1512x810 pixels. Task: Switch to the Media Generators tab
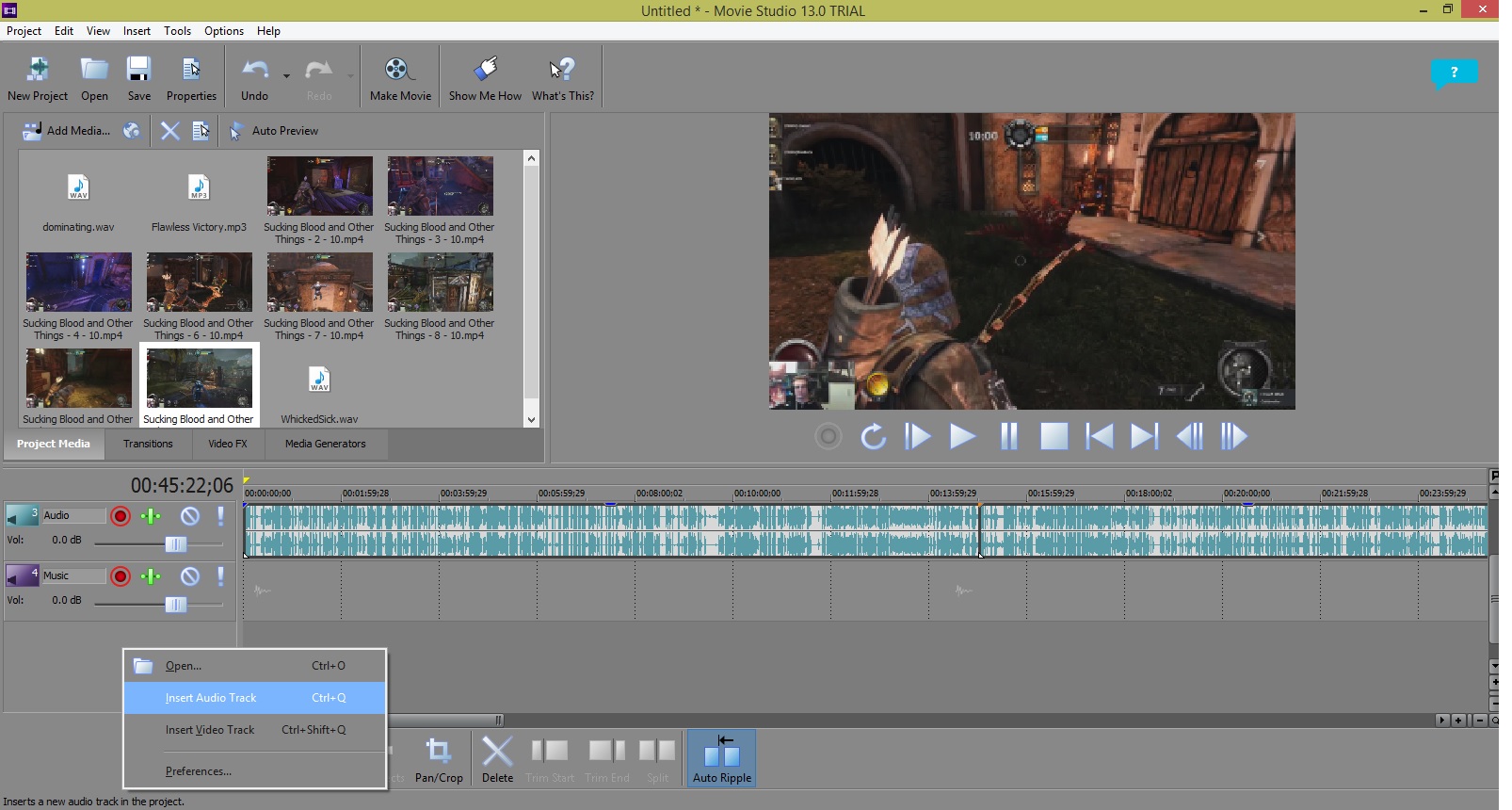[326, 444]
